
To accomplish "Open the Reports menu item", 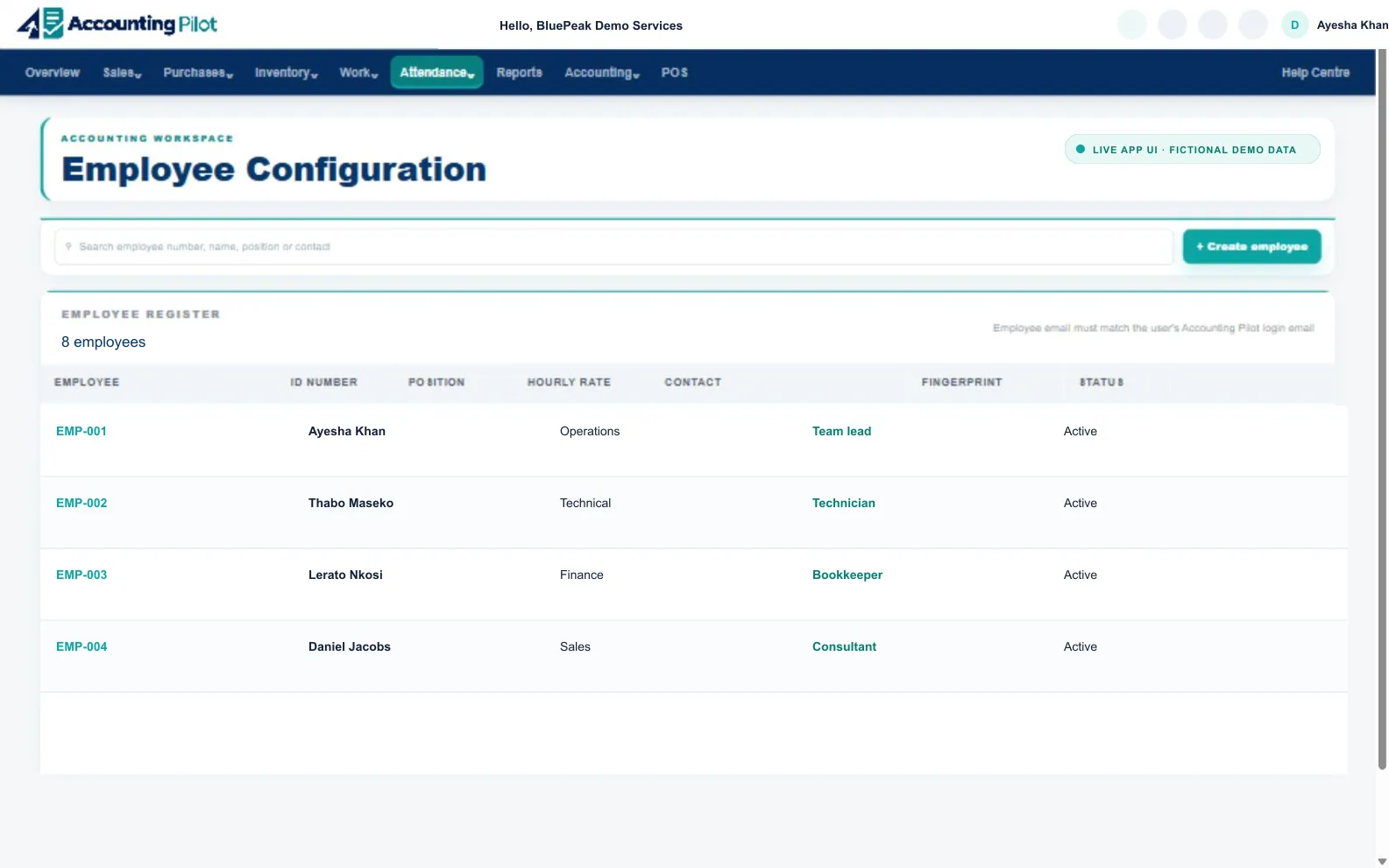I will coord(519,73).
